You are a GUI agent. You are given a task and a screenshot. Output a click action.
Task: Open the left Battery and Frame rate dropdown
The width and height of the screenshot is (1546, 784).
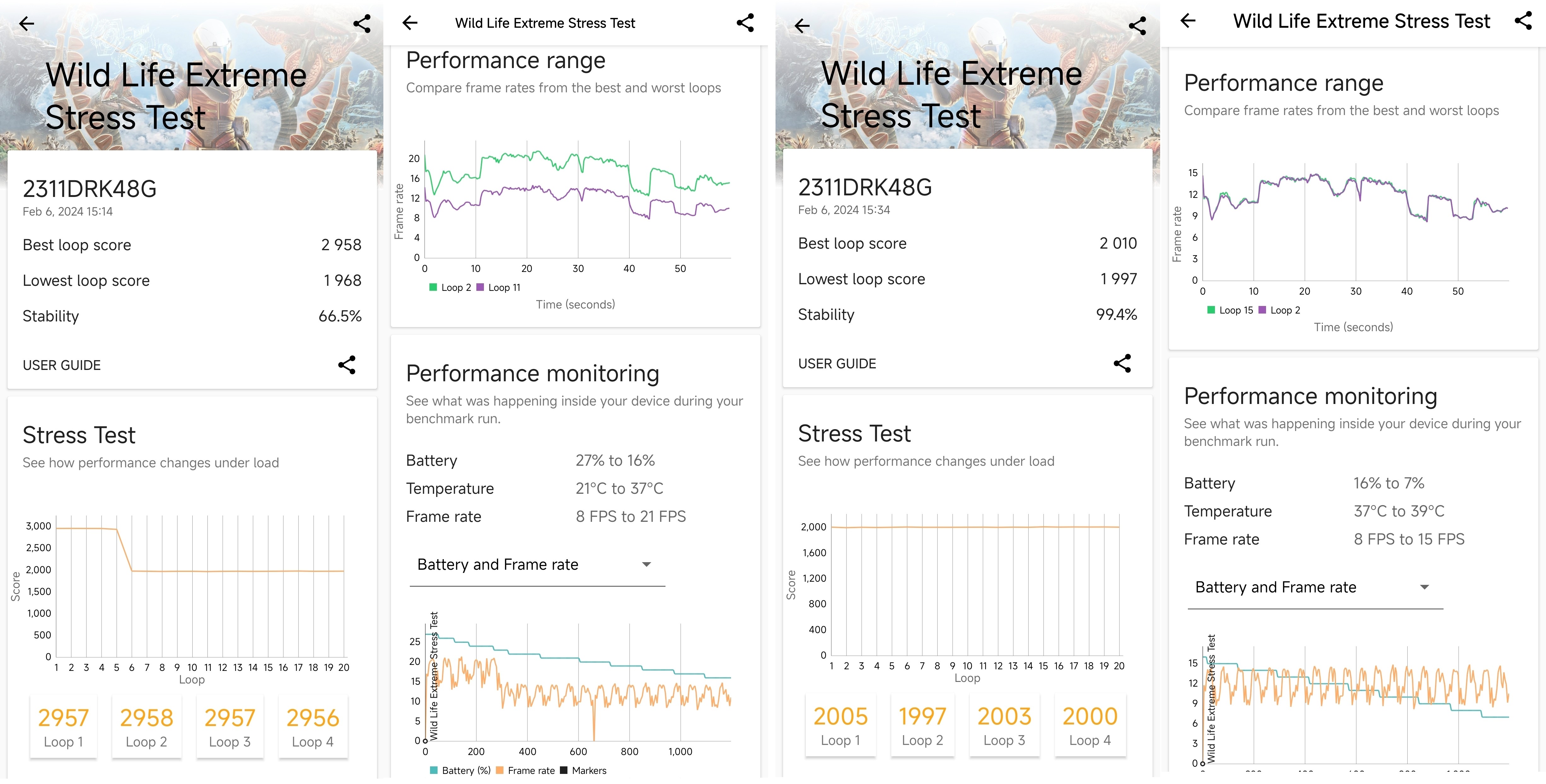point(537,564)
